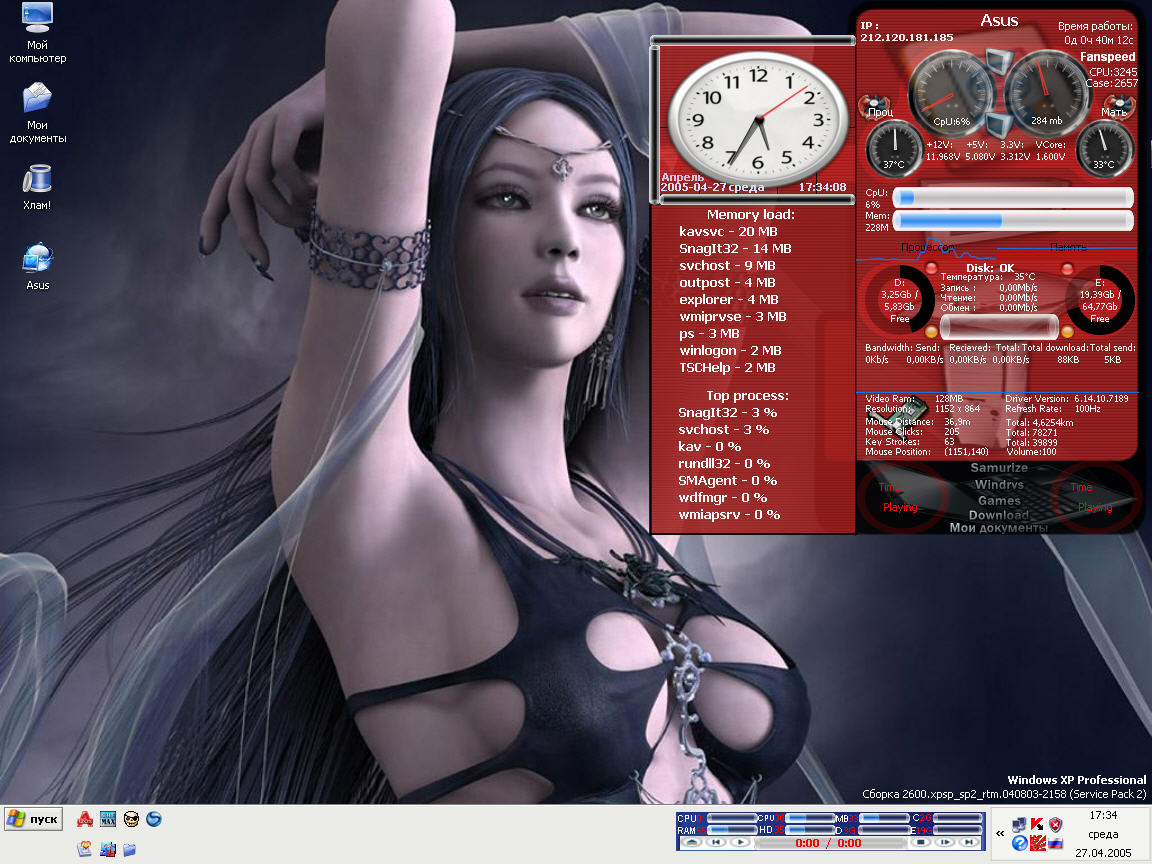
Task: Launch the MAX quick launch icon
Action: (108, 818)
